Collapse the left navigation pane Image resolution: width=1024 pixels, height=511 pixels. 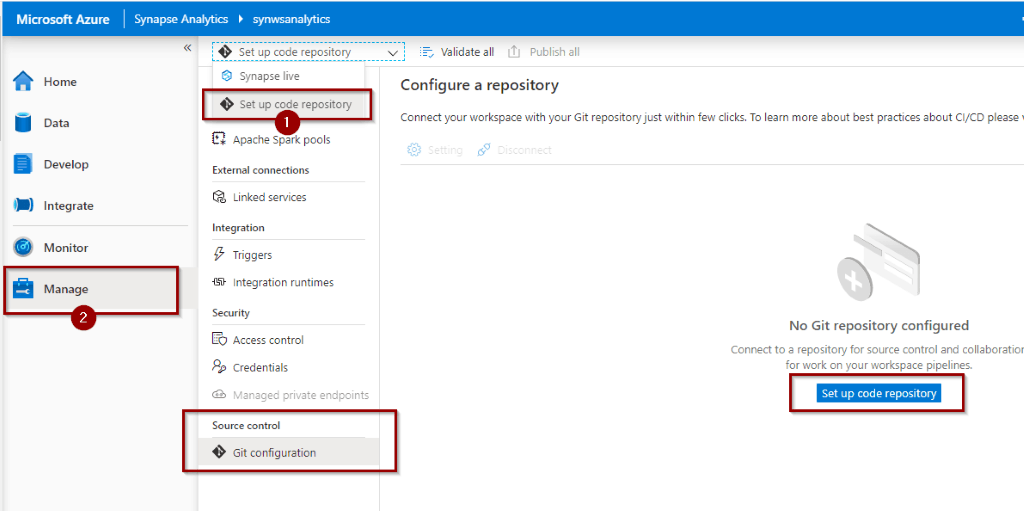(187, 48)
